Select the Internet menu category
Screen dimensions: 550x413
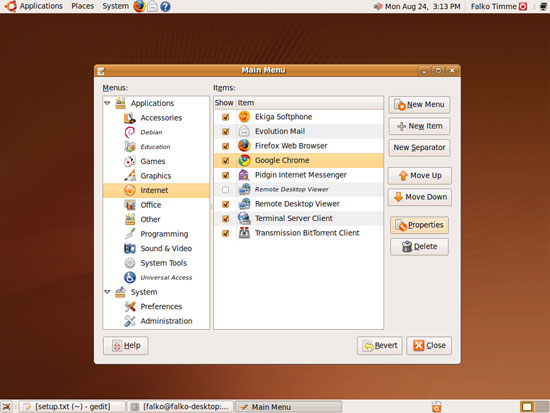[x=156, y=191]
